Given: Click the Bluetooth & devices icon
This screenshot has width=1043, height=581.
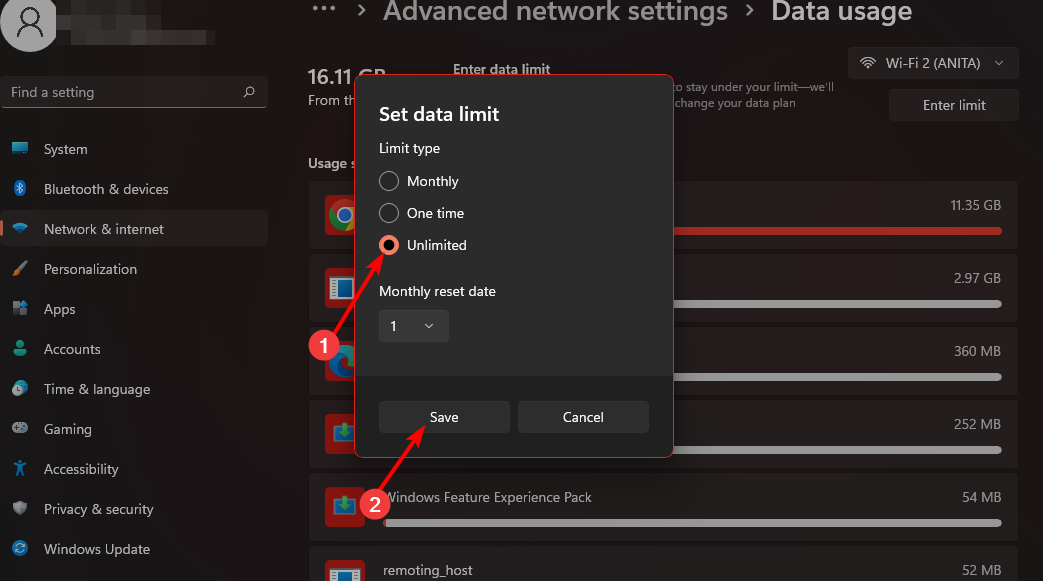Looking at the screenshot, I should pyautogui.click(x=20, y=189).
